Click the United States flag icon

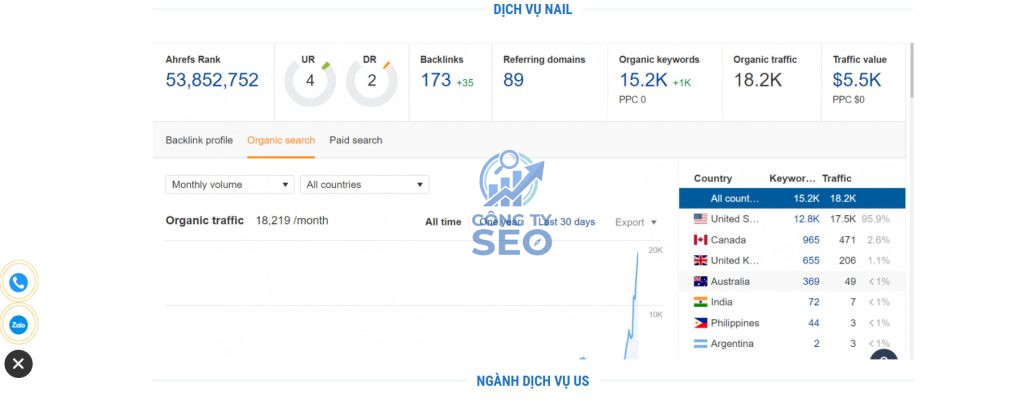click(x=700, y=219)
